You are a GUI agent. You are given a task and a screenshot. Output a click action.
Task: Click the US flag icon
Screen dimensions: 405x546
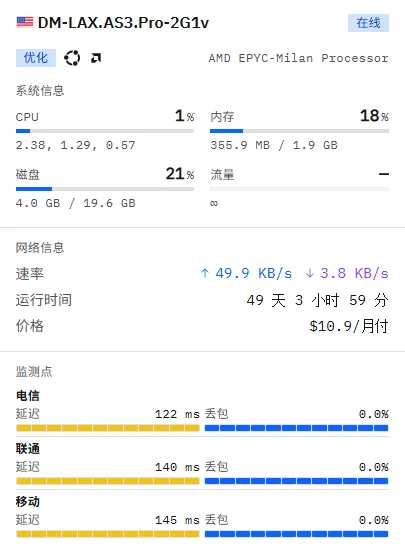pos(25,22)
